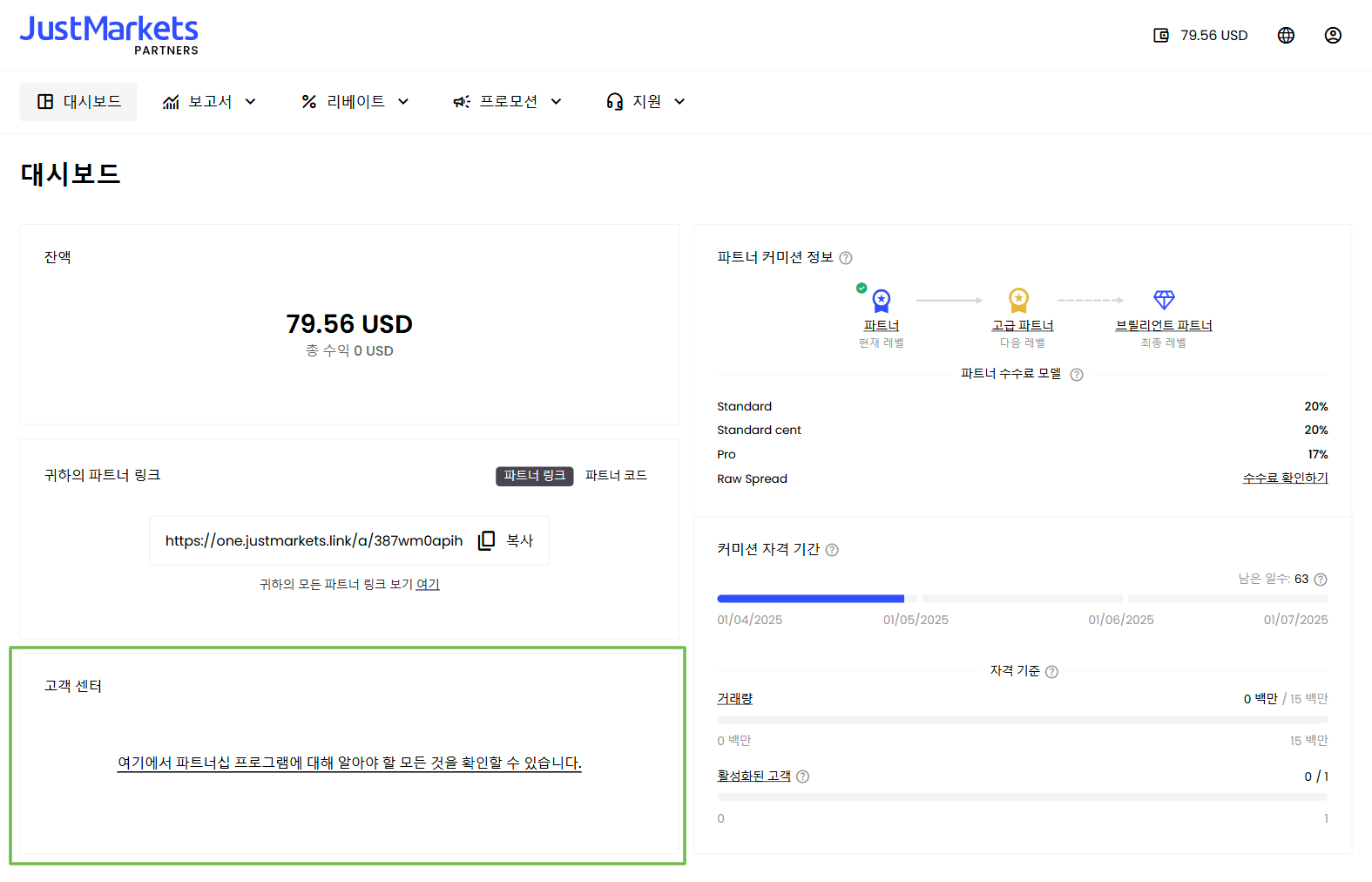Click the 활성화된 고객 progress bar

click(x=1023, y=797)
